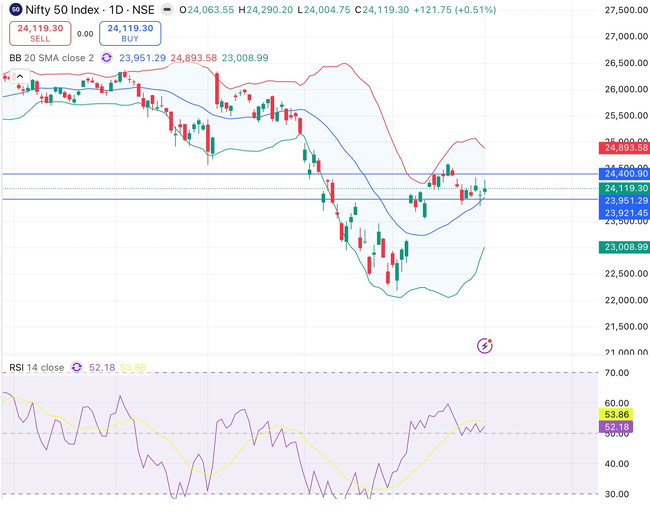Viewport: 650px width, 519px height.
Task: Click the Nifty 50 Index logo icon
Action: pos(16,10)
